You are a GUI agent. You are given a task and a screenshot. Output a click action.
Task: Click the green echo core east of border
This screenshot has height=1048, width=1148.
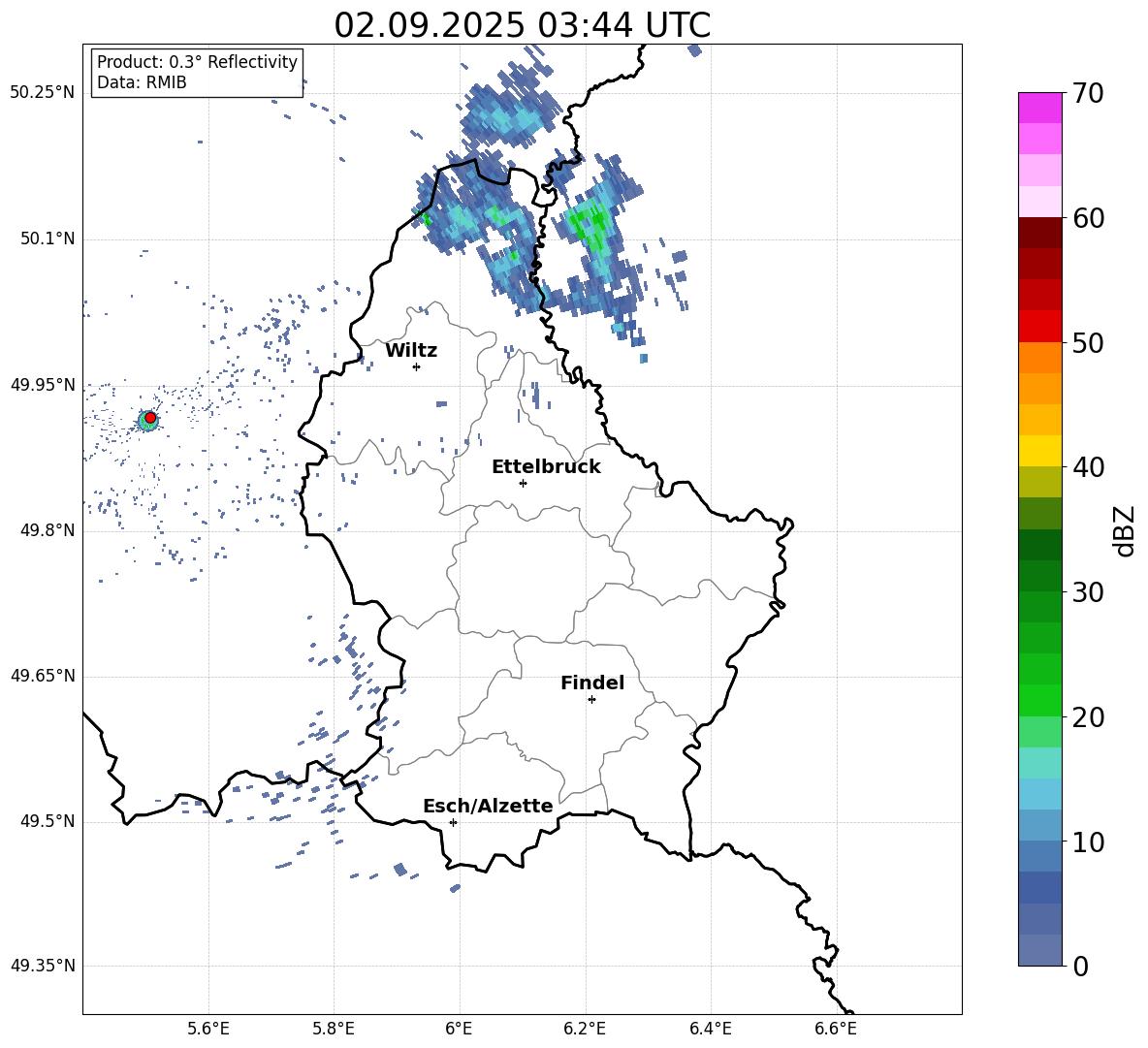(x=591, y=223)
